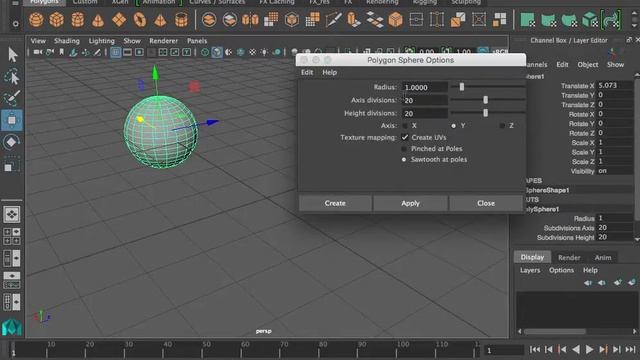The height and width of the screenshot is (360, 640).
Task: Switch to the Render layer tab
Action: click(x=569, y=257)
